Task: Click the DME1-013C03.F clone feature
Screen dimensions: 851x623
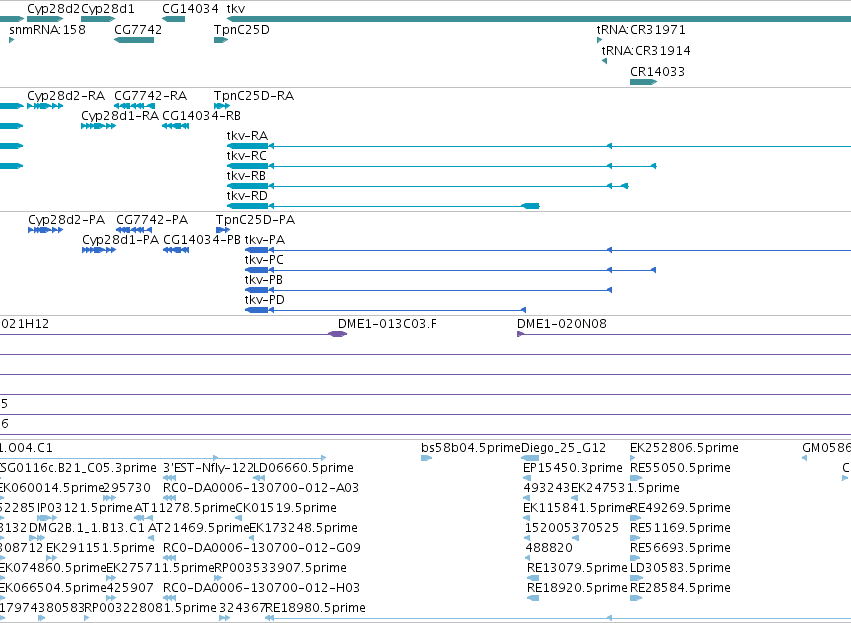Action: (x=338, y=334)
